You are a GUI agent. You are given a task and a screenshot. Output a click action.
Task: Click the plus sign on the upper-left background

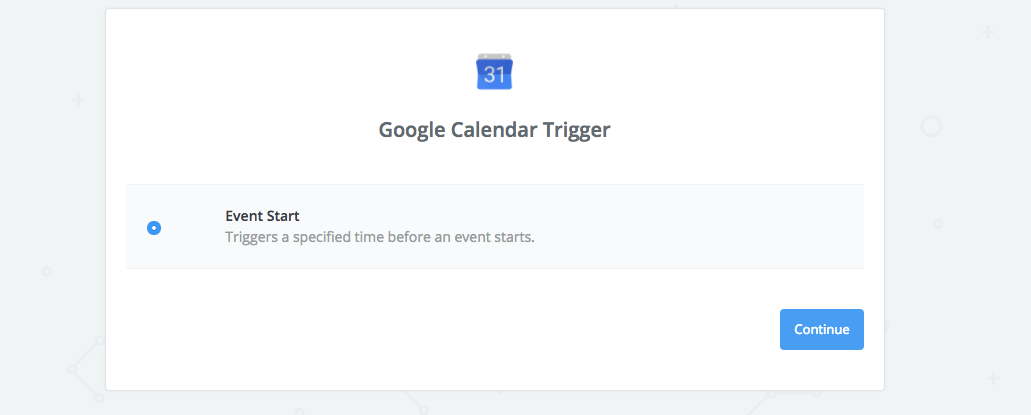click(79, 101)
